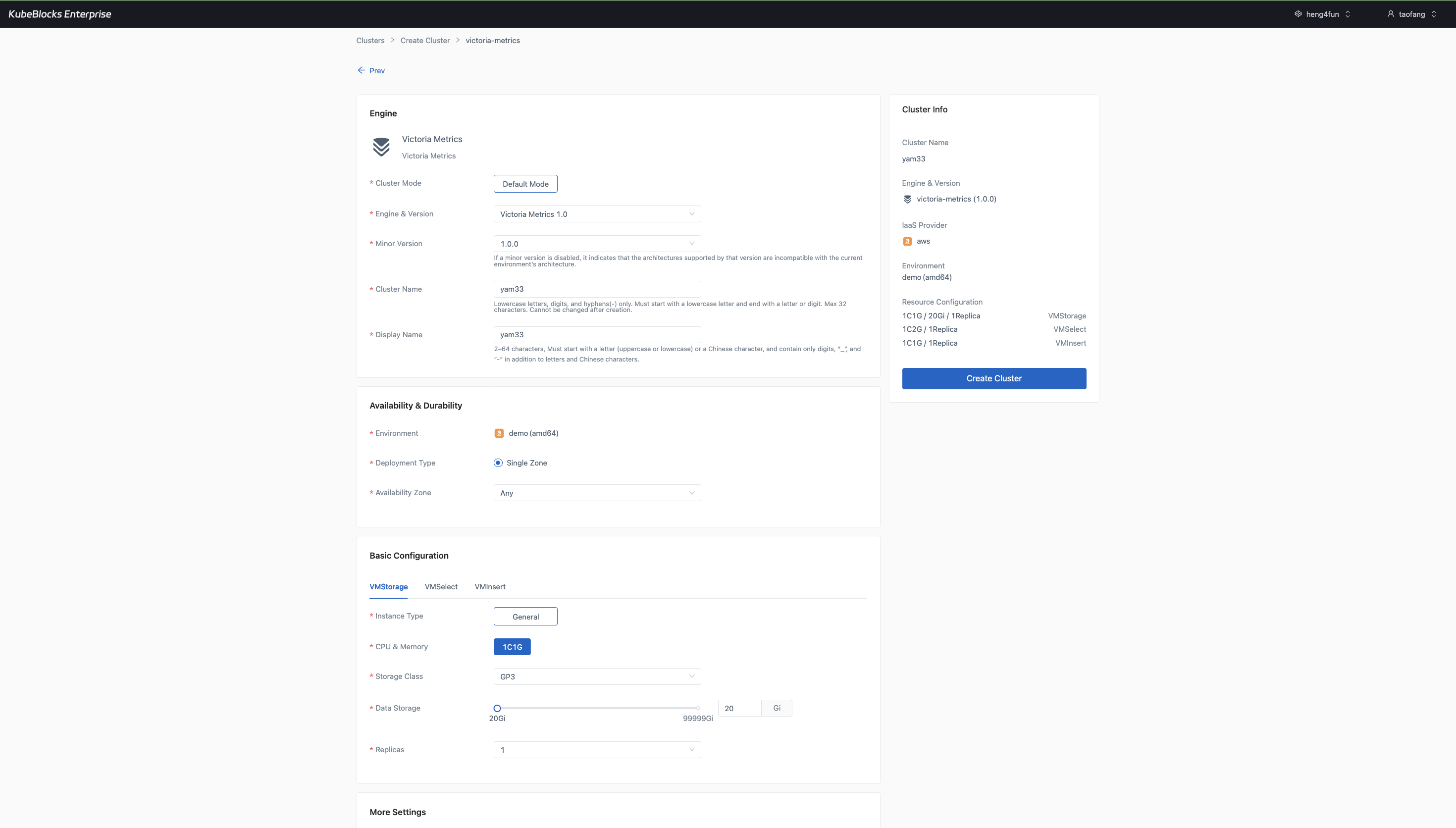Viewport: 1456px width, 828px height.
Task: Go to Create Cluster breadcrumb
Action: pos(425,41)
